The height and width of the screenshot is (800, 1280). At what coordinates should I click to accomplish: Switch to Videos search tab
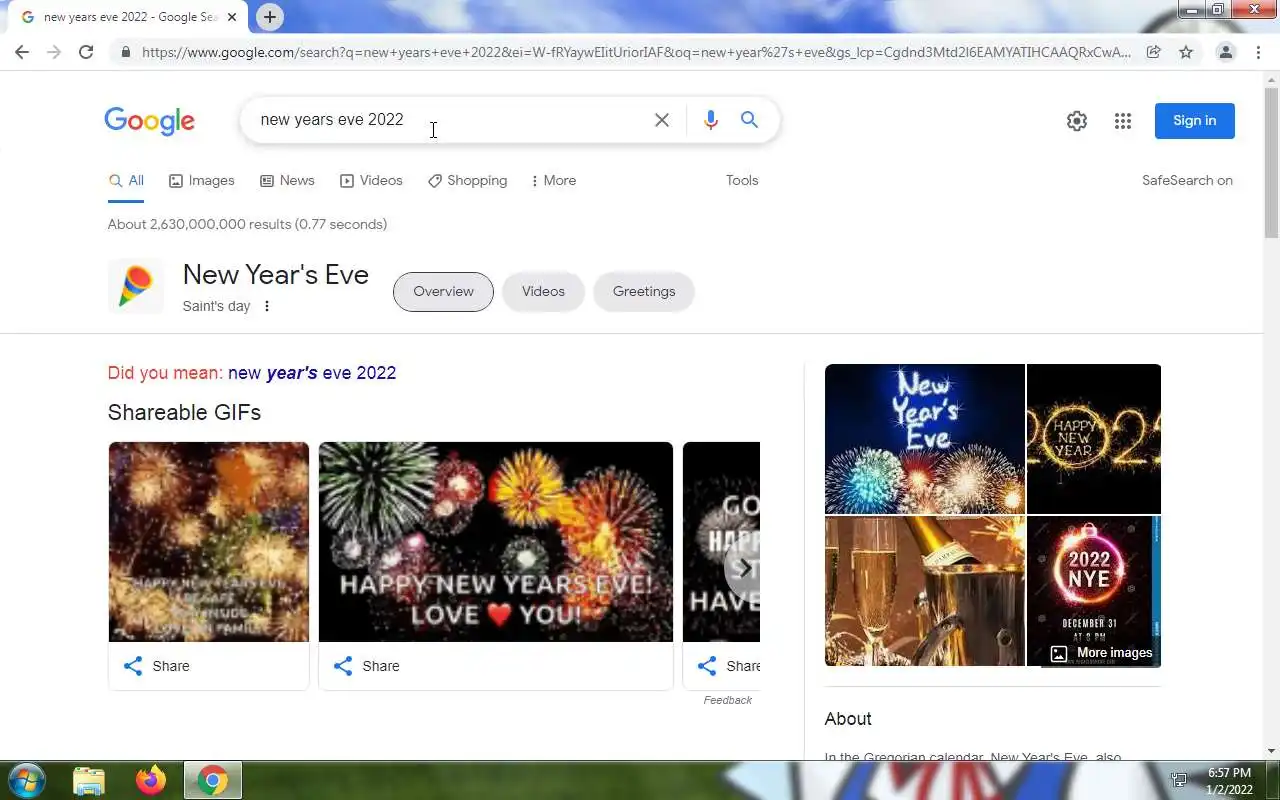pyautogui.click(x=371, y=181)
